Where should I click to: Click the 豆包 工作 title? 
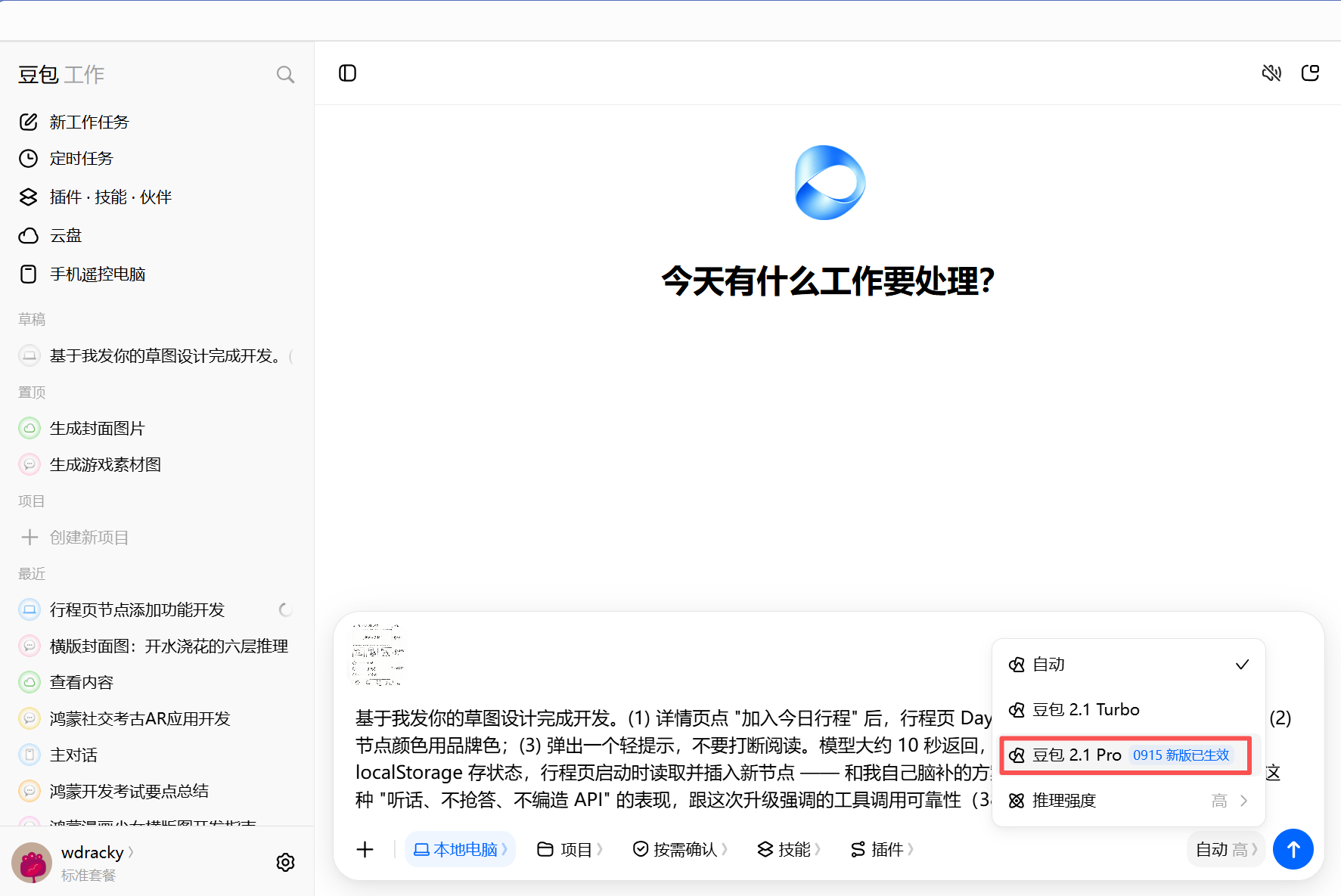[61, 75]
